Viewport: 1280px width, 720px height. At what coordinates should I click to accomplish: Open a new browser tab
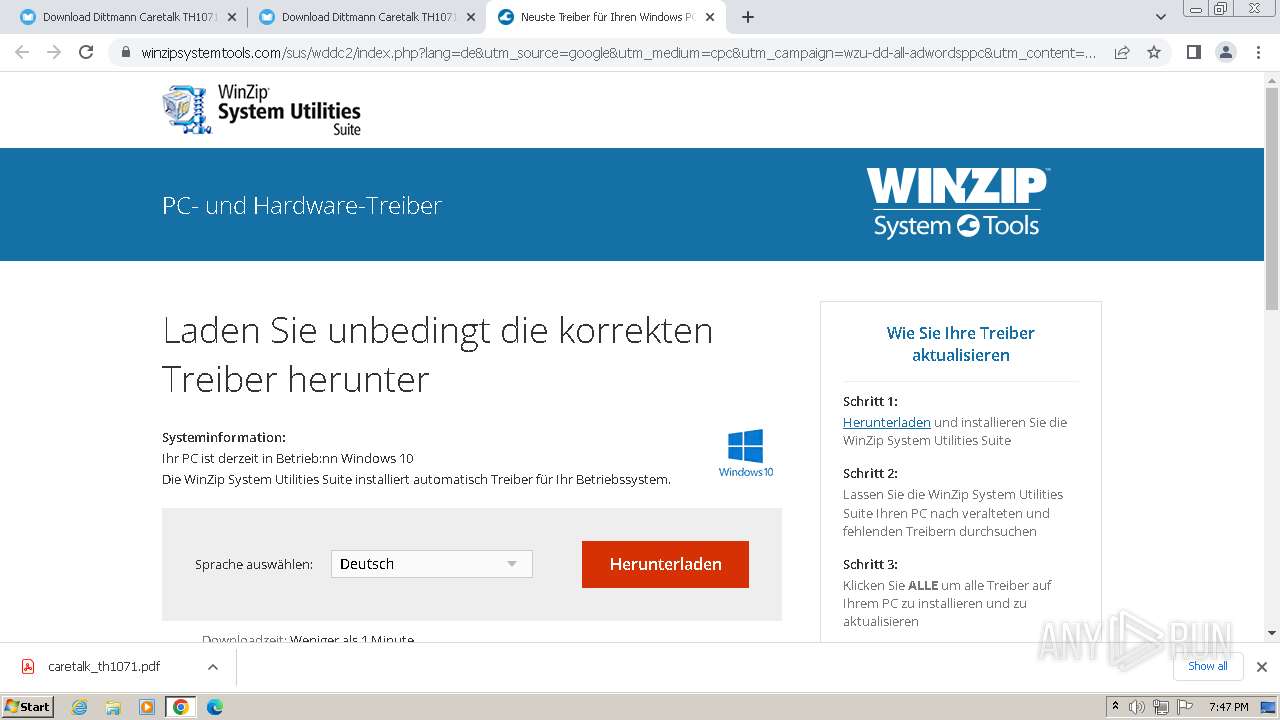click(748, 17)
